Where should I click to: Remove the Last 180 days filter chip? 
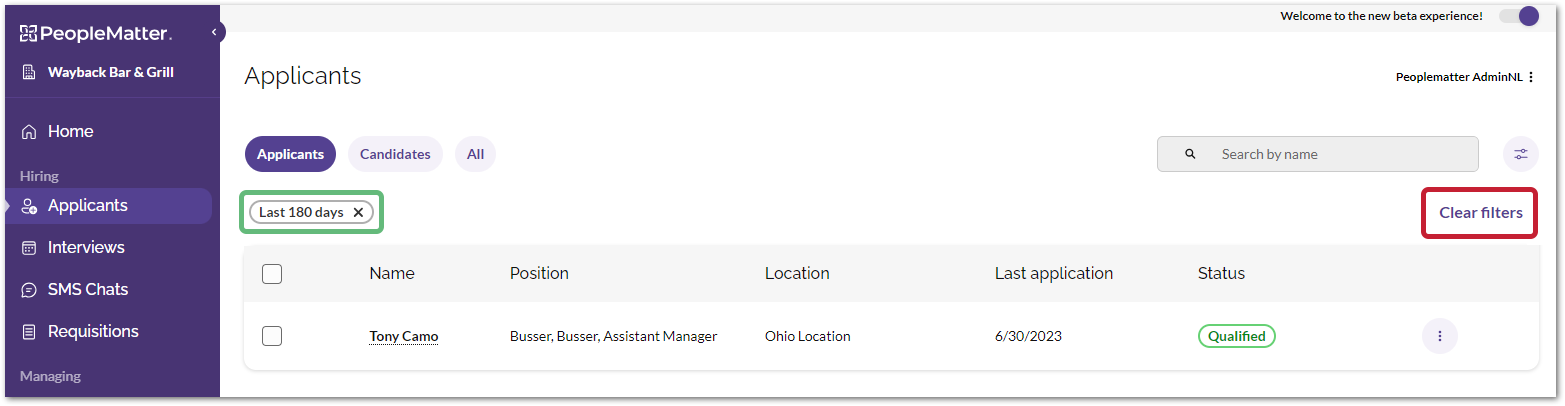[x=358, y=212]
